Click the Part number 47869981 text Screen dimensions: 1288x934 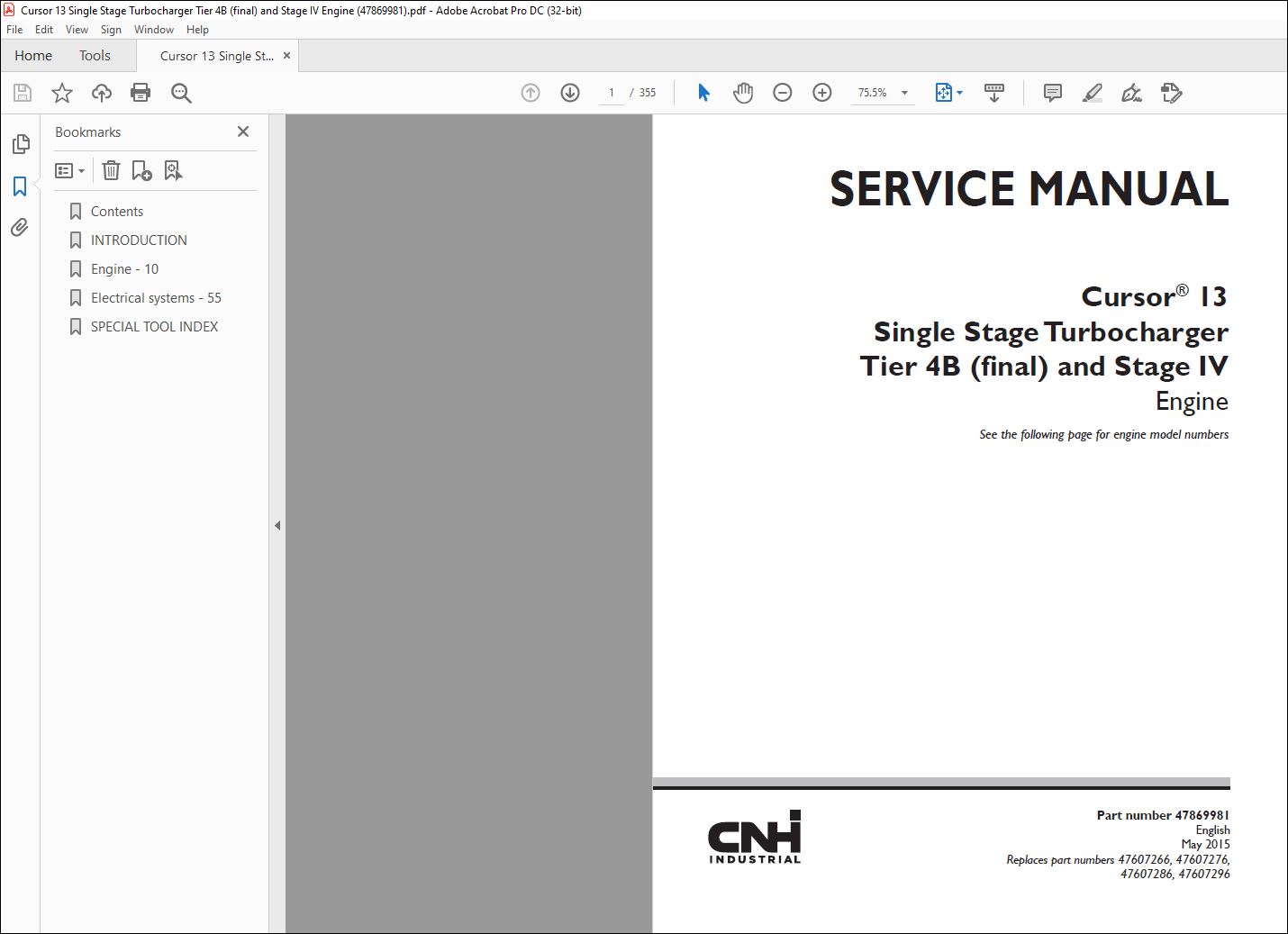(1163, 815)
